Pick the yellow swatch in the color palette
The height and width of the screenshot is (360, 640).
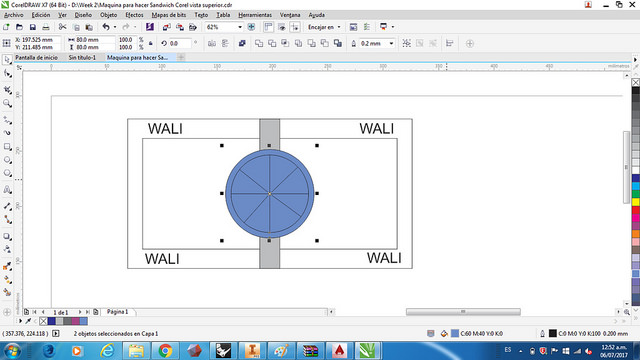636,202
